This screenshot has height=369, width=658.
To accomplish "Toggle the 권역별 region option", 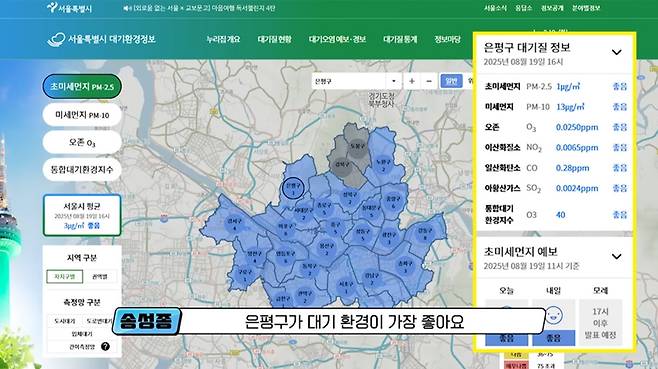I will [x=99, y=277].
